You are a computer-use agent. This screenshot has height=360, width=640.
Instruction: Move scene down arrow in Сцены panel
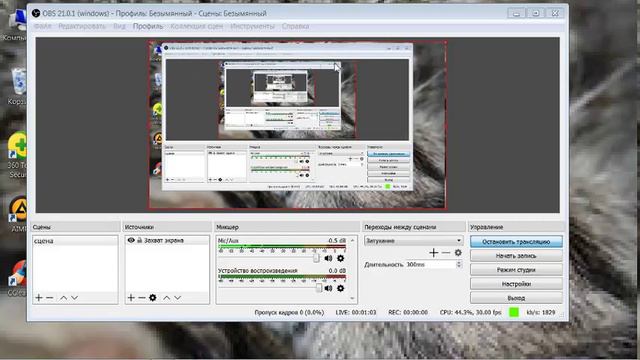[x=74, y=298]
